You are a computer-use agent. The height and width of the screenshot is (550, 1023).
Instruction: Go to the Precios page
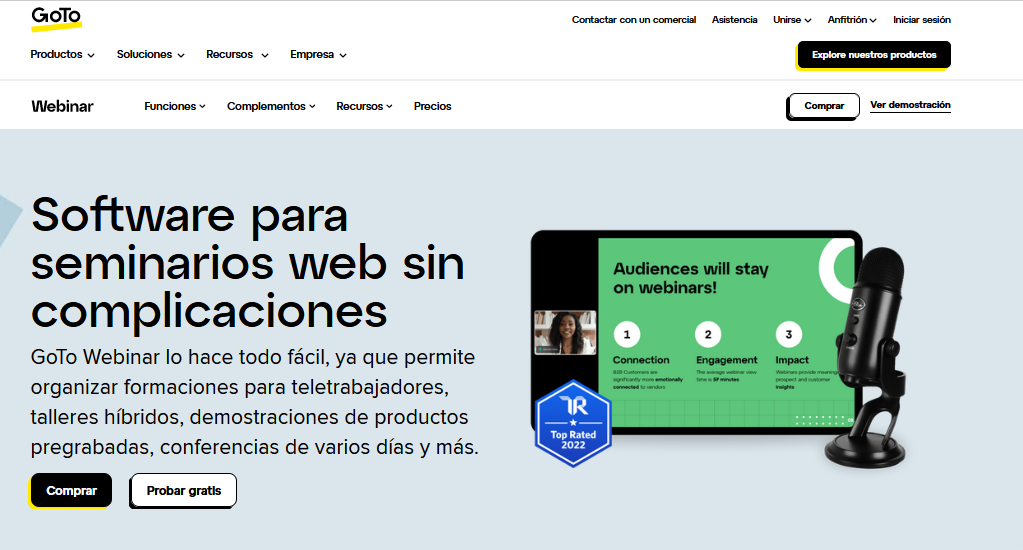(433, 106)
